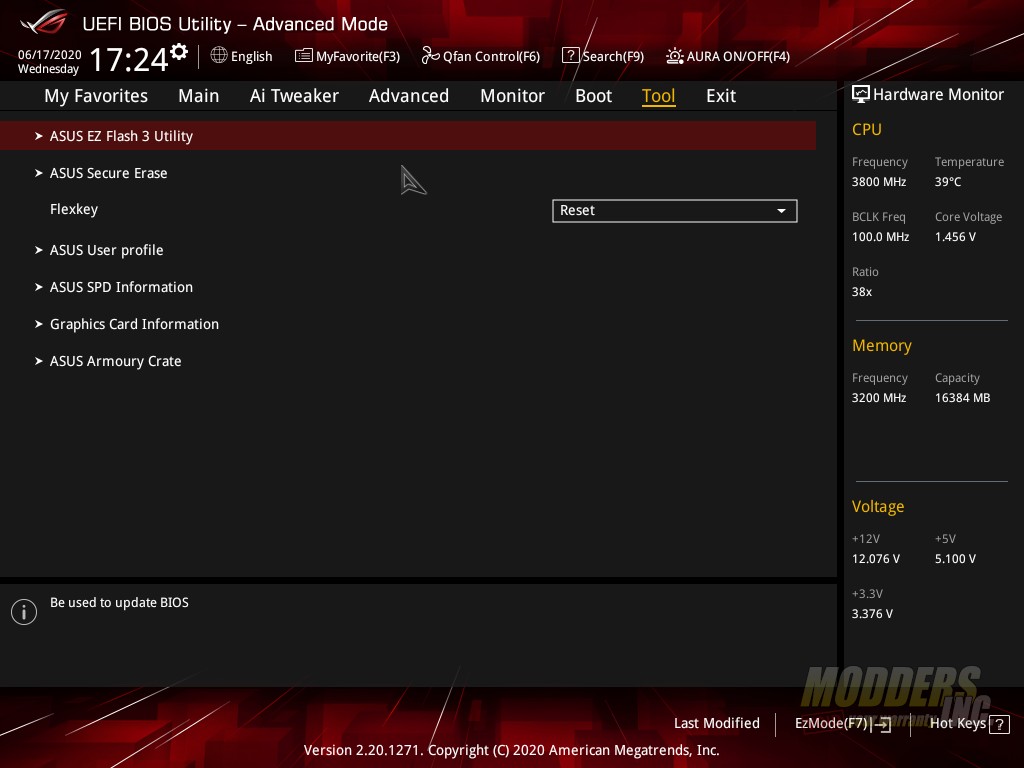
Task: Change language via the English label
Action: 251,57
